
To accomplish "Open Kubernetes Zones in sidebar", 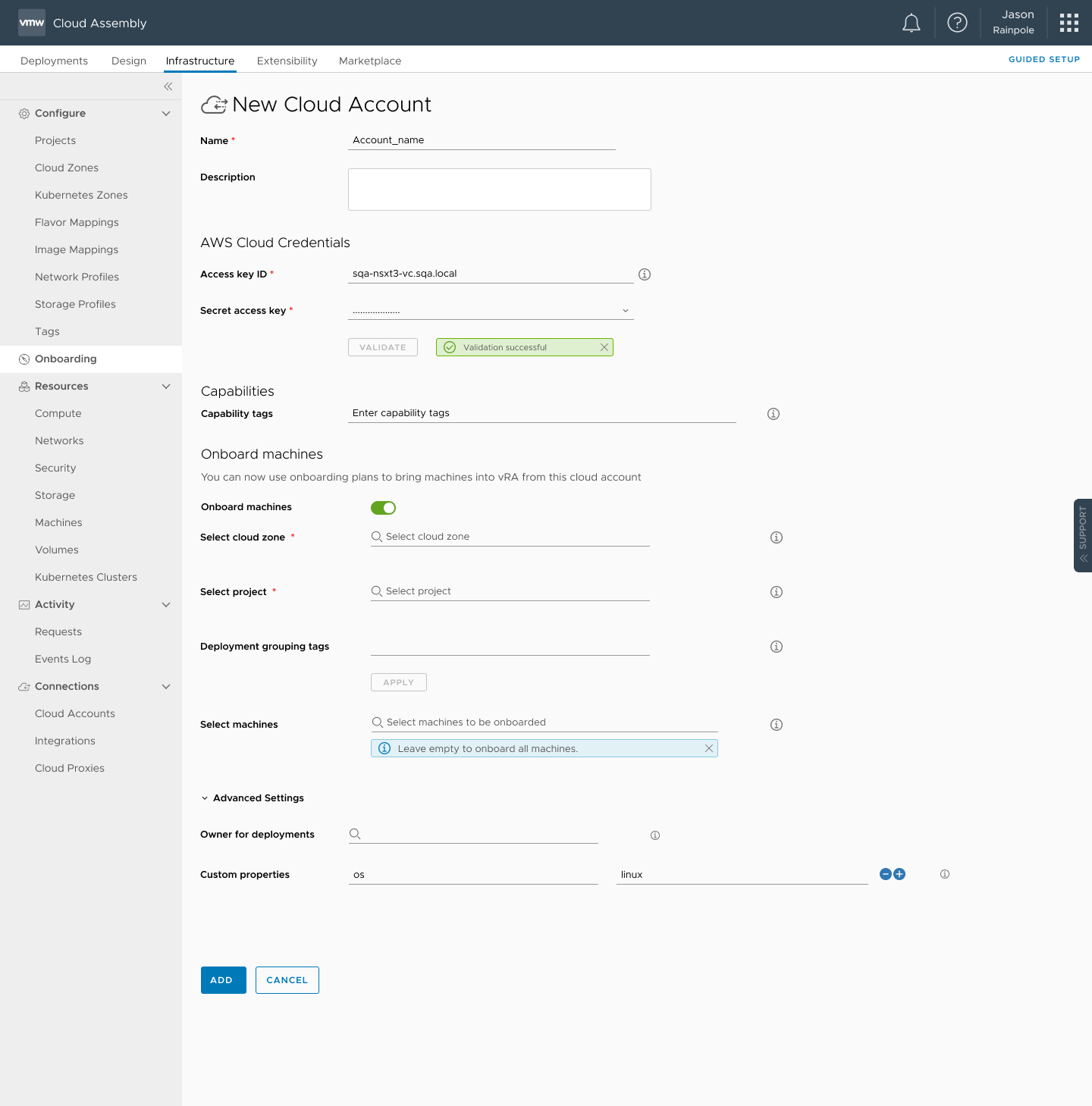I will click(x=81, y=196).
